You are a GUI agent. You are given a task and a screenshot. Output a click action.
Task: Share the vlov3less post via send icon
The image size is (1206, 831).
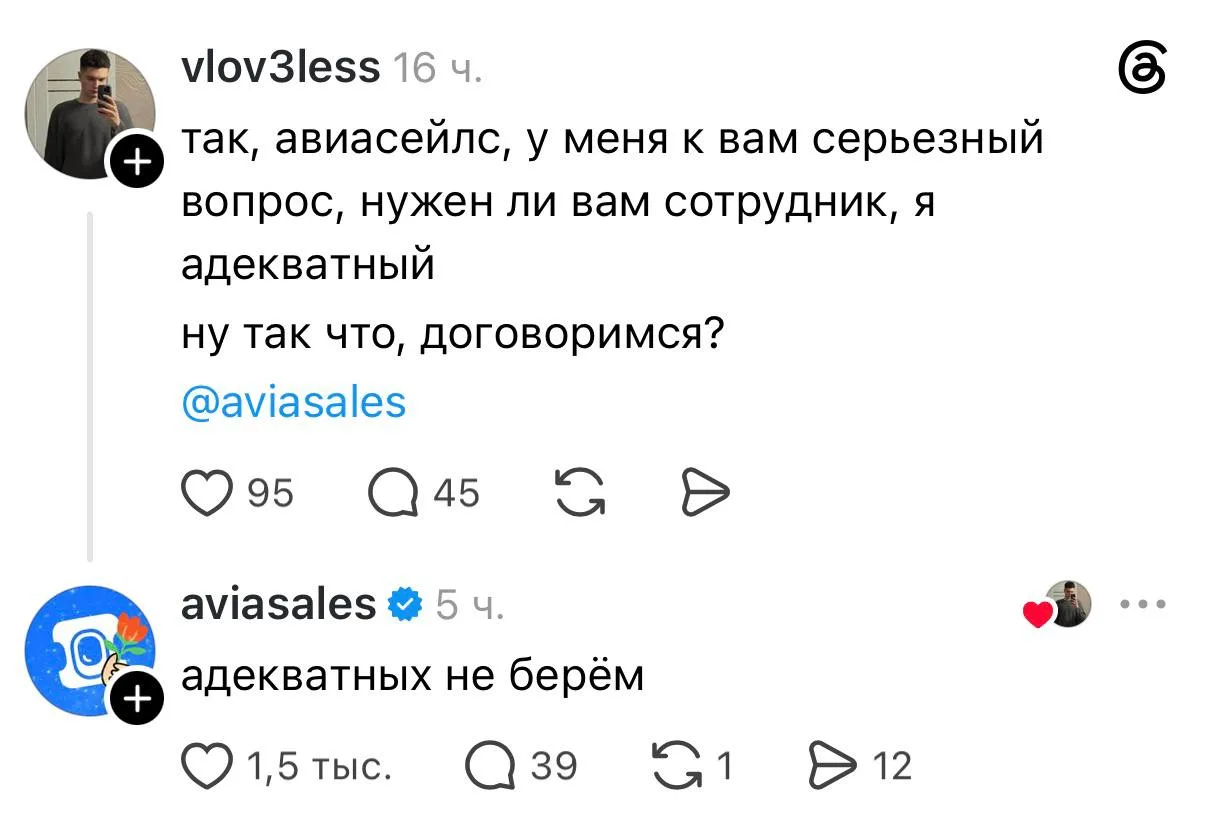706,493
